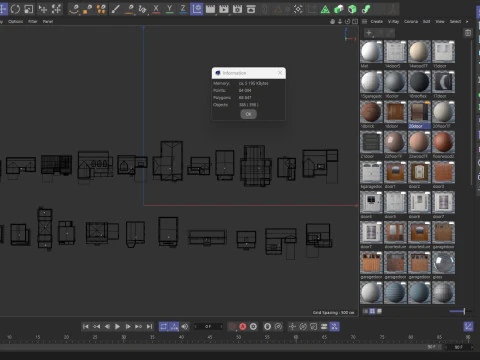This screenshot has width=480, height=360.
Task: Step to next frame
Action: click(128, 326)
